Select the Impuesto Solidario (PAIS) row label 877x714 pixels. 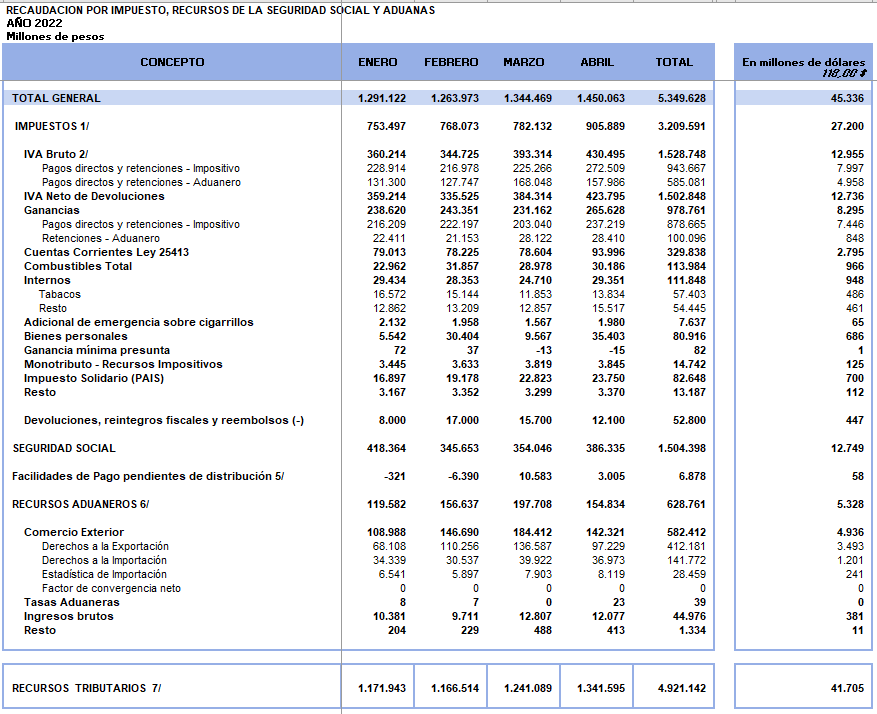point(92,378)
